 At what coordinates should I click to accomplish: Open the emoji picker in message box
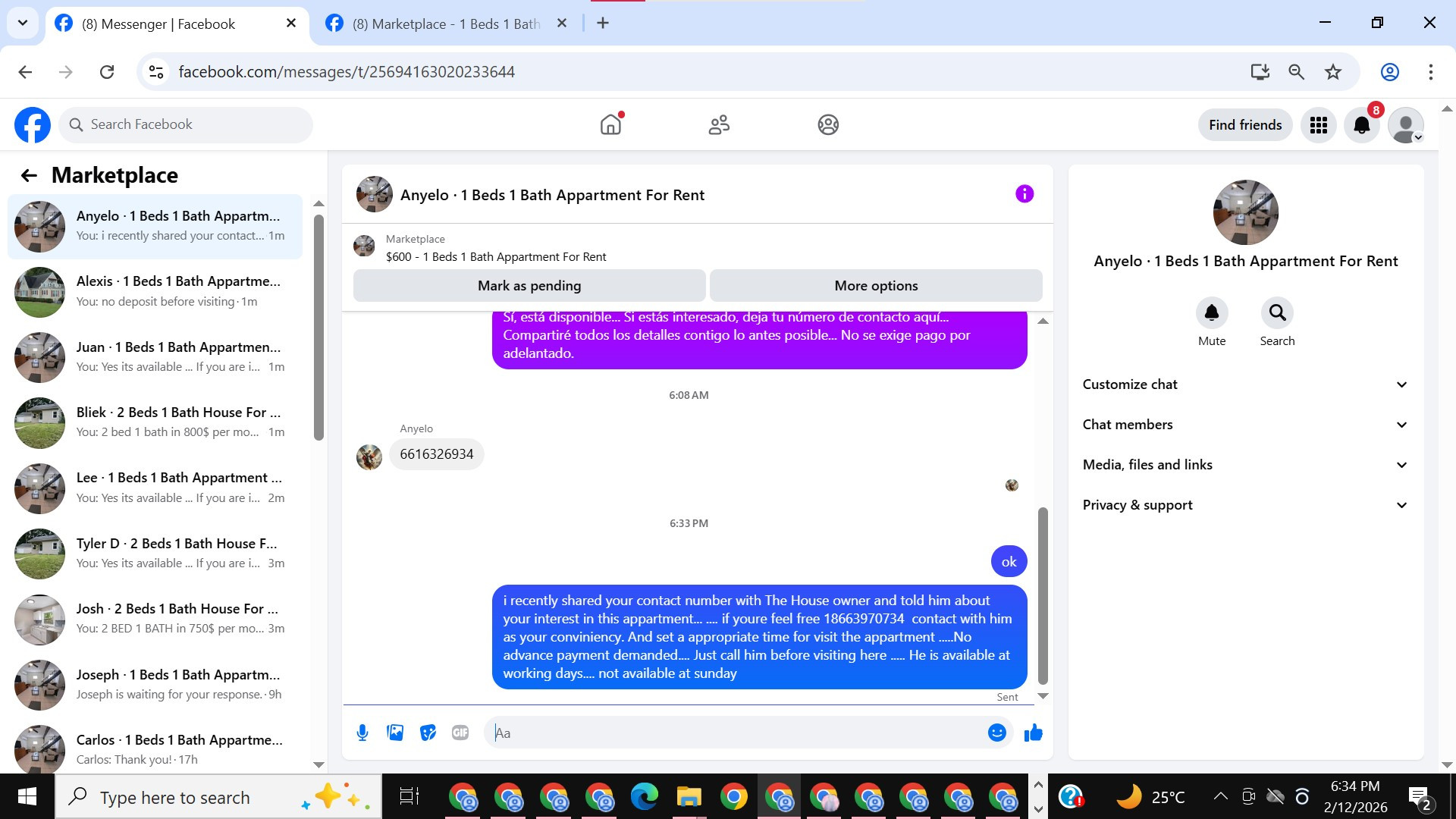(x=997, y=733)
